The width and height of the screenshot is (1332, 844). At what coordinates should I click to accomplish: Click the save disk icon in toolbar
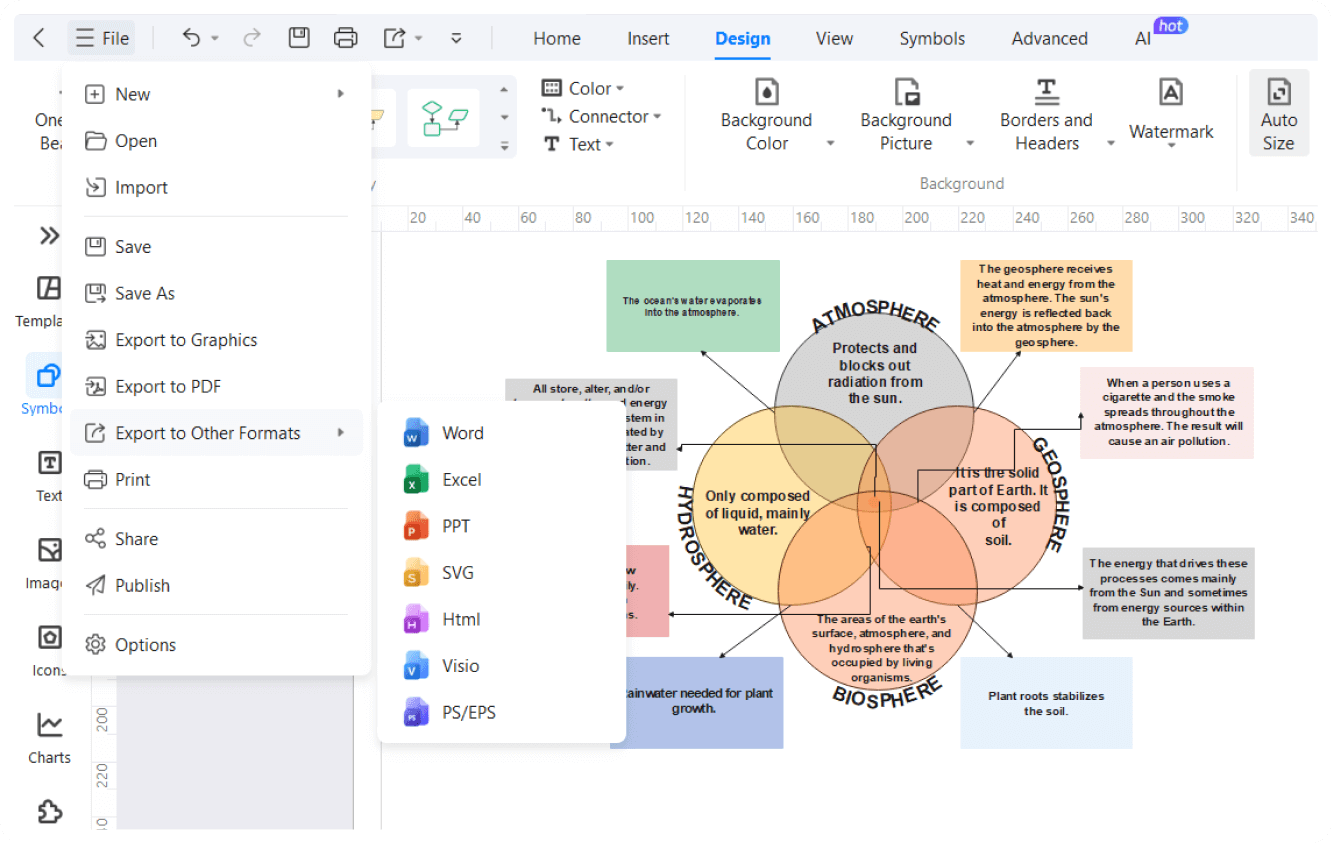[x=298, y=38]
